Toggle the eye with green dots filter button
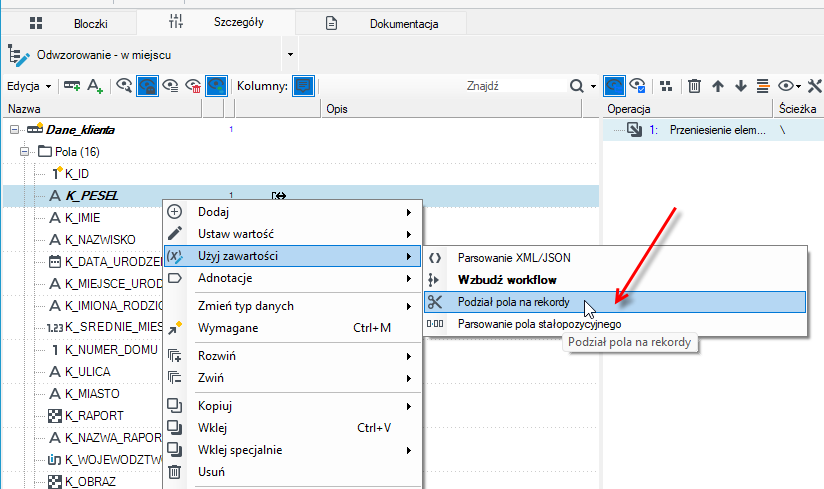The width and height of the screenshot is (824, 489). pos(217,86)
